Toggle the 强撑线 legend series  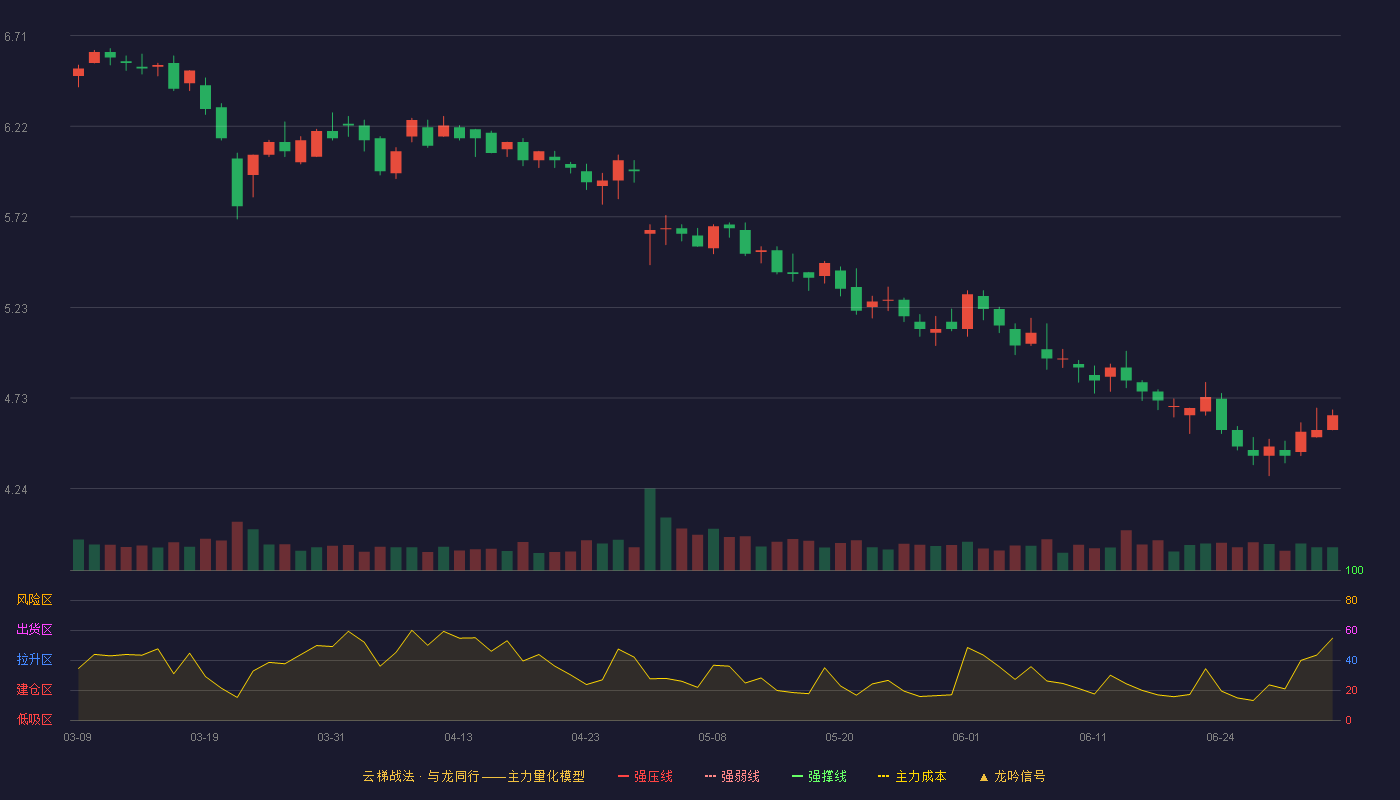(x=819, y=776)
